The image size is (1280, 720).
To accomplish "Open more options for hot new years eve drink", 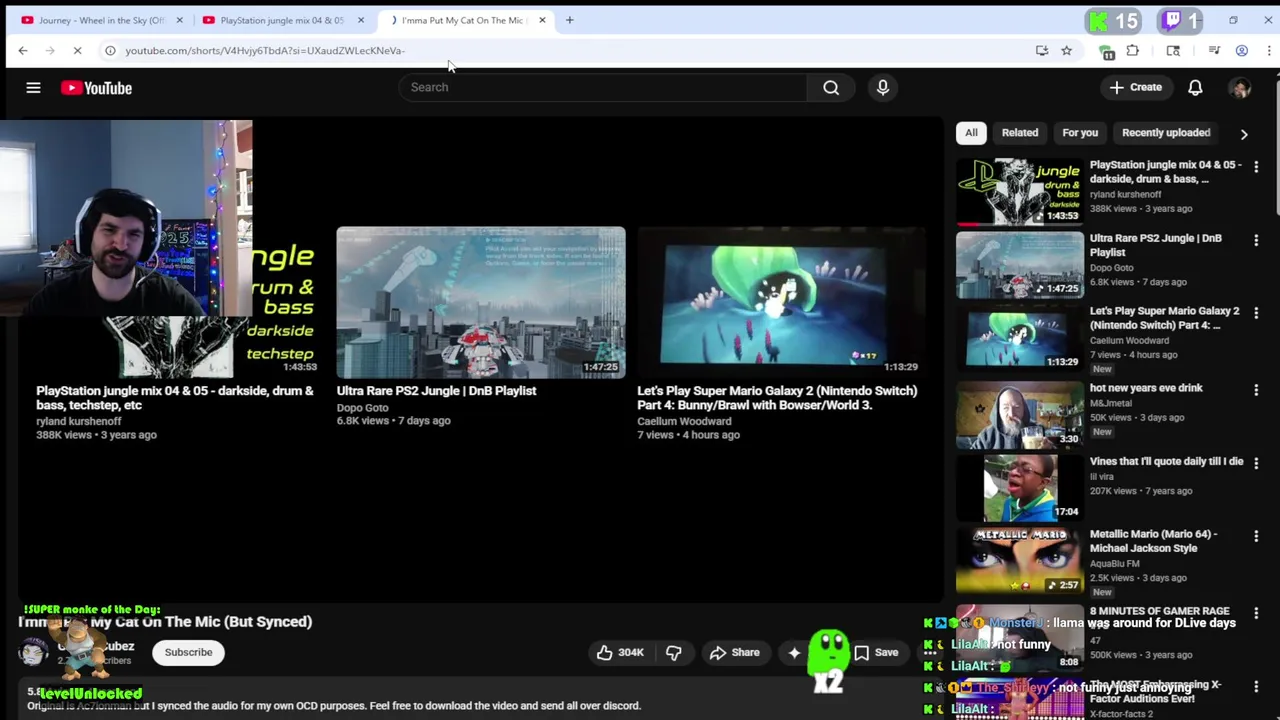I will point(1256,390).
